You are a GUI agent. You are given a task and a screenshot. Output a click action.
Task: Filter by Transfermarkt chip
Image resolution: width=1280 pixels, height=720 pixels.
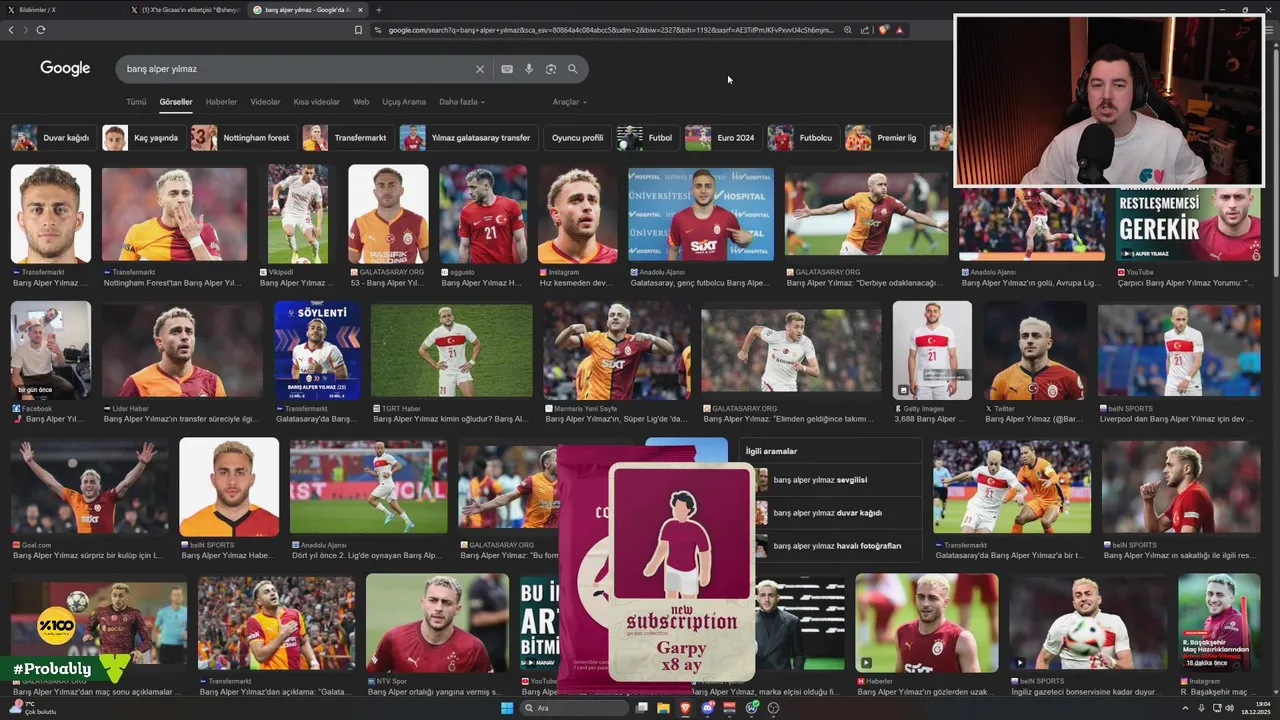(x=347, y=138)
